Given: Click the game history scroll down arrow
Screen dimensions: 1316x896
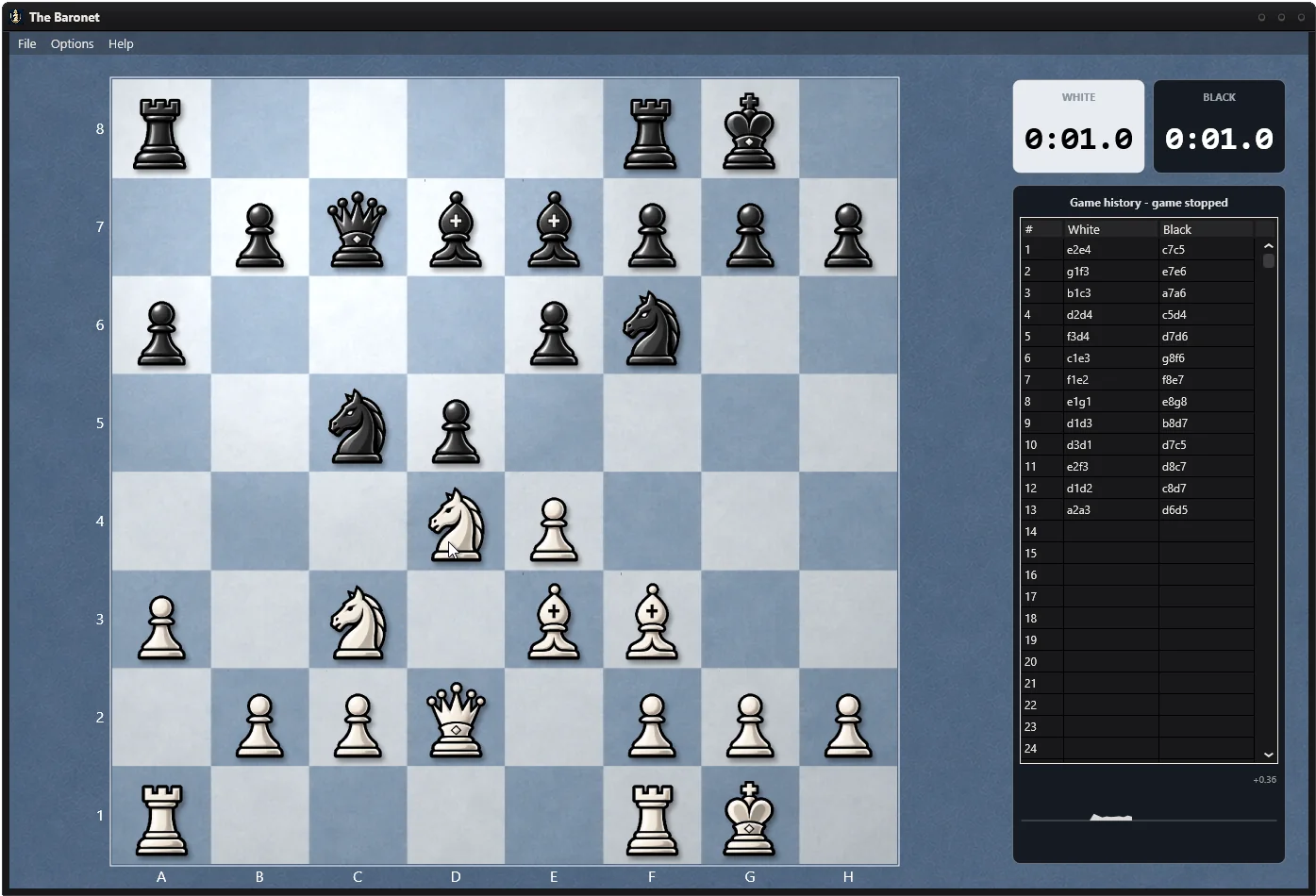Looking at the screenshot, I should coord(1268,755).
